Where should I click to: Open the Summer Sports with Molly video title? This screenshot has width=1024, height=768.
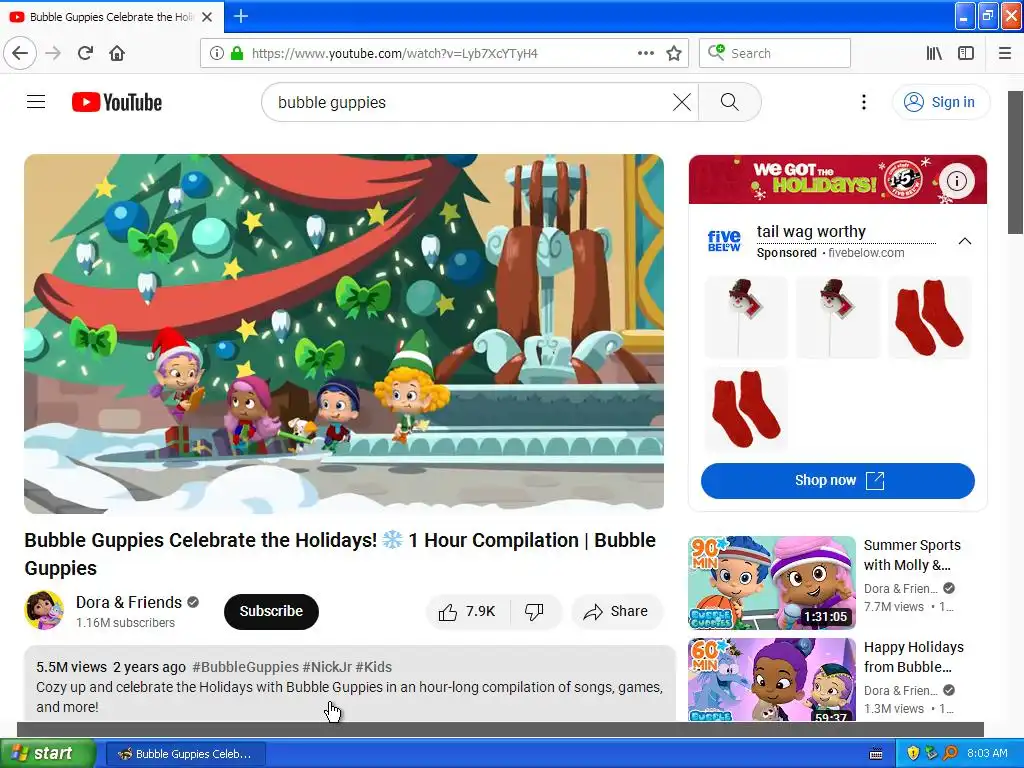pos(912,555)
